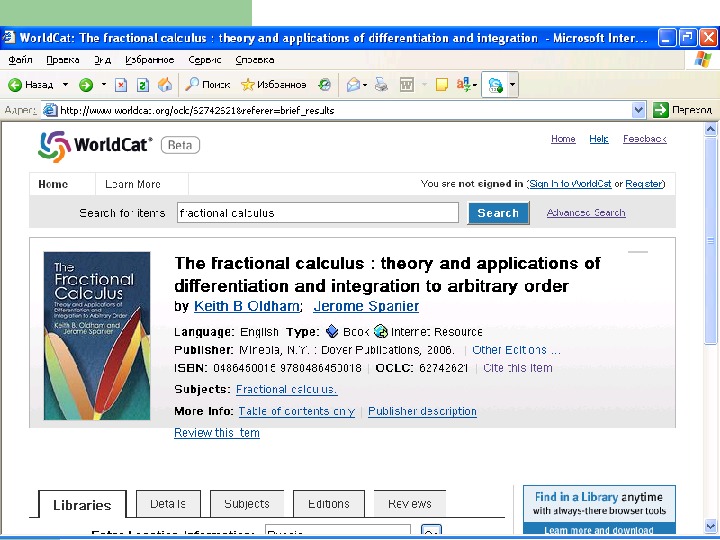Open the Сервис menu
The width and height of the screenshot is (720, 540).
pos(205,60)
